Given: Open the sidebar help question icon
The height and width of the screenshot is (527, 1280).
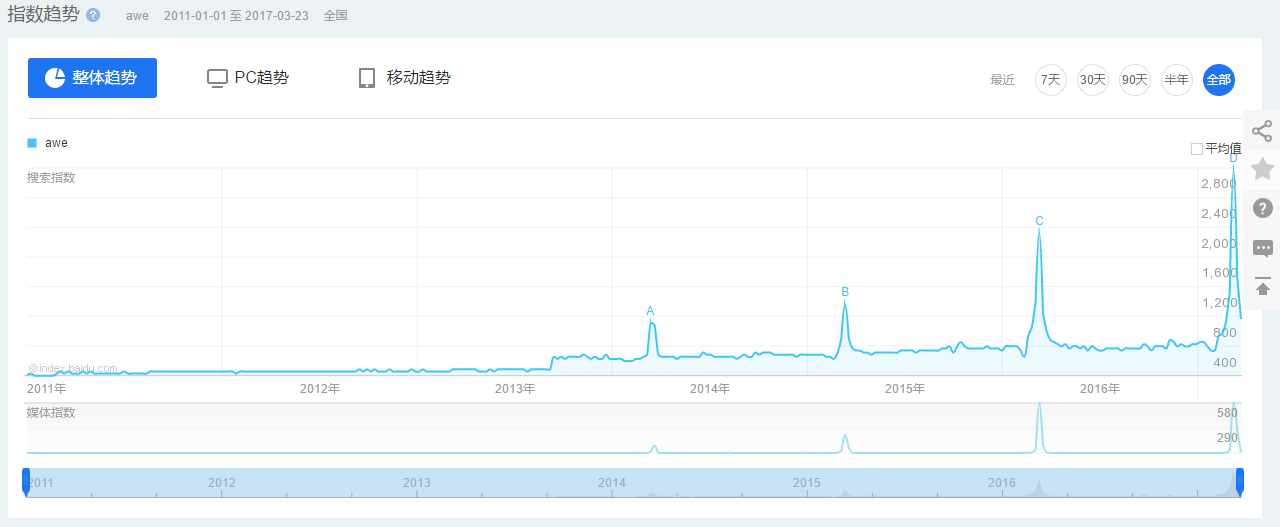Looking at the screenshot, I should (1262, 208).
